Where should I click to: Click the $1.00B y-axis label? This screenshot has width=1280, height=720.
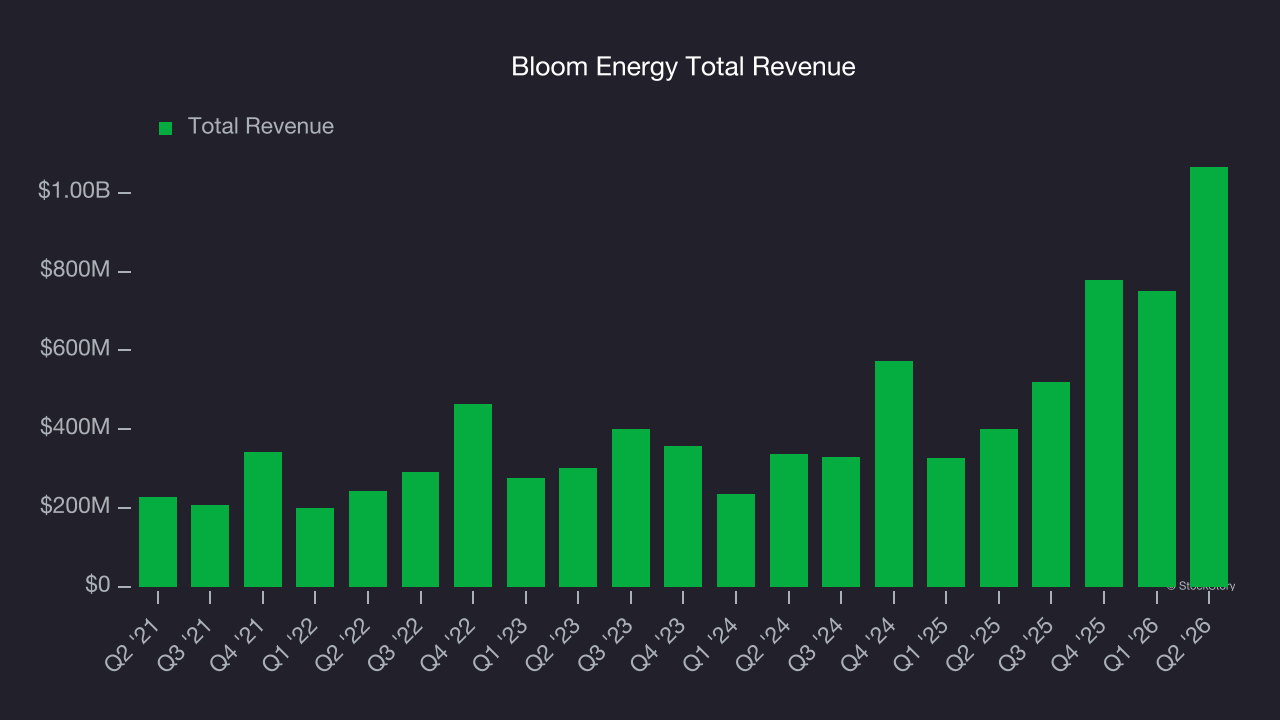74,191
